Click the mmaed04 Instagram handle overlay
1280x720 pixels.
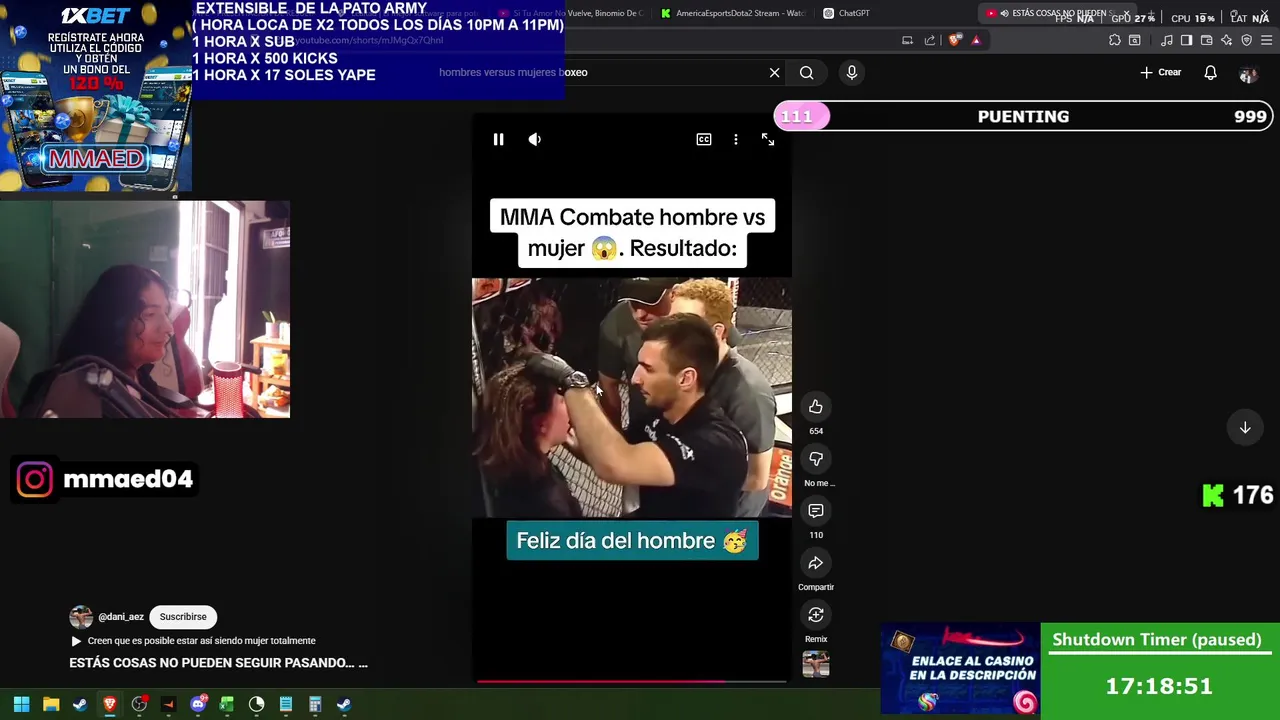pyautogui.click(x=128, y=480)
